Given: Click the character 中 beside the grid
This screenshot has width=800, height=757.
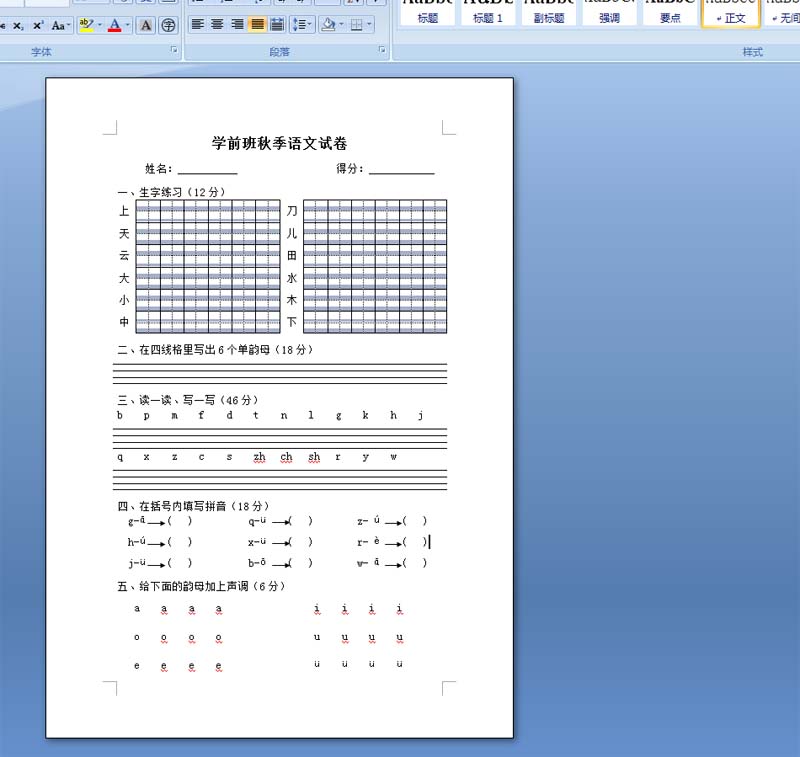Looking at the screenshot, I should pos(124,322).
